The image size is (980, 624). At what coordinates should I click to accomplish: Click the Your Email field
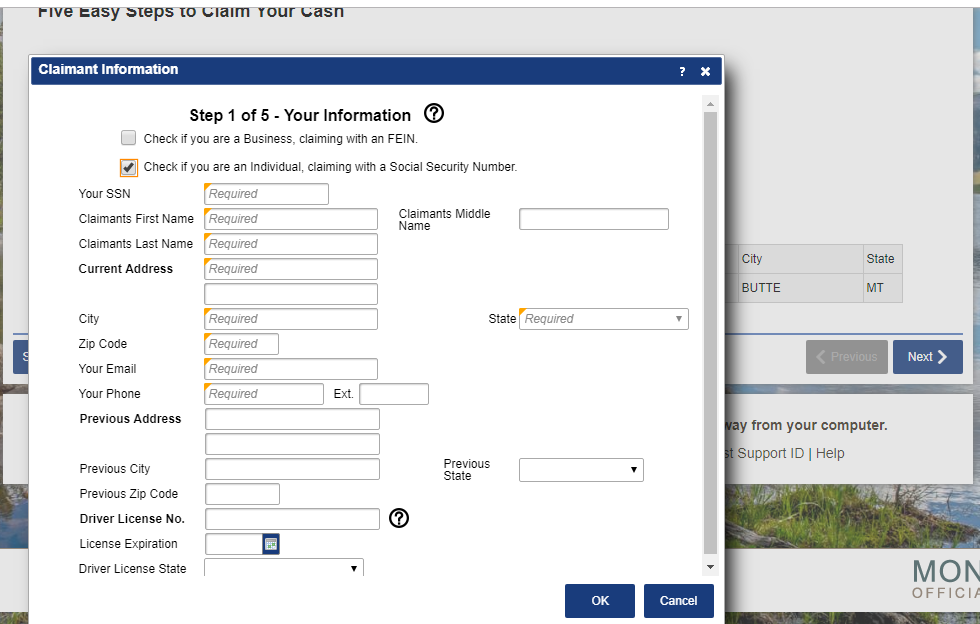(290, 368)
